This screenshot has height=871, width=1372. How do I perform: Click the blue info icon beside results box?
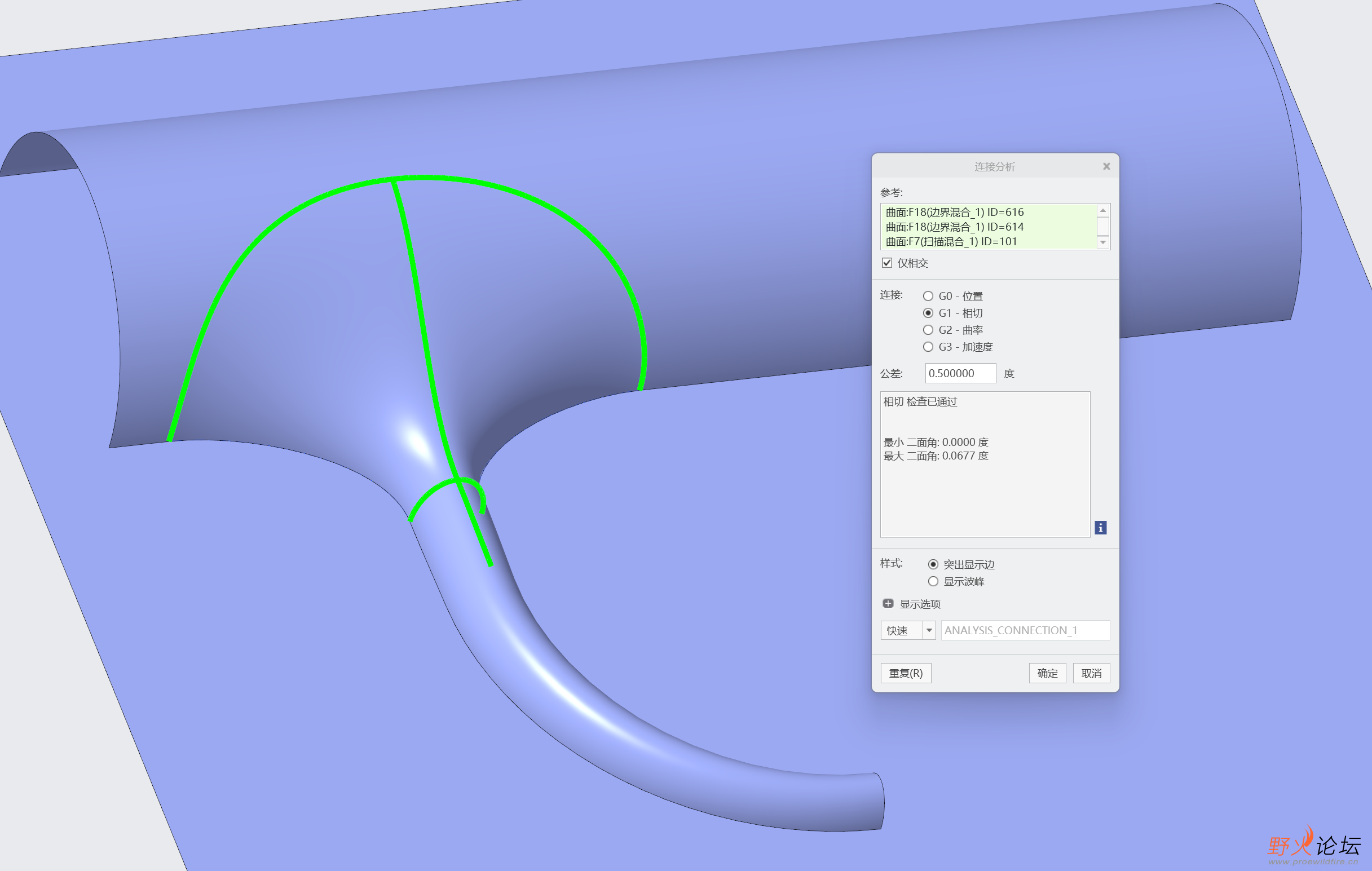point(1100,528)
